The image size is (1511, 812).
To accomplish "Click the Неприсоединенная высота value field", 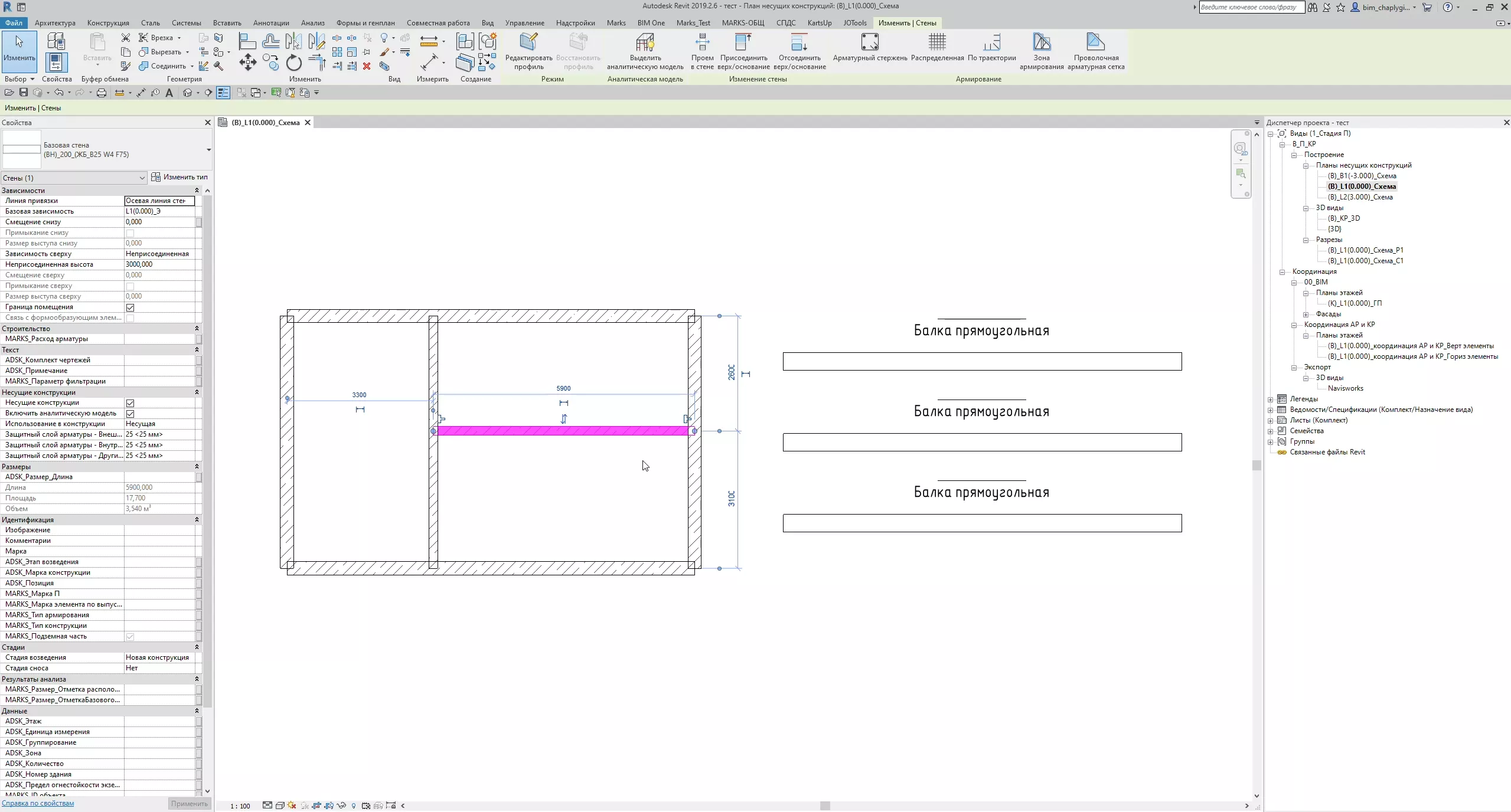I will tap(159, 264).
